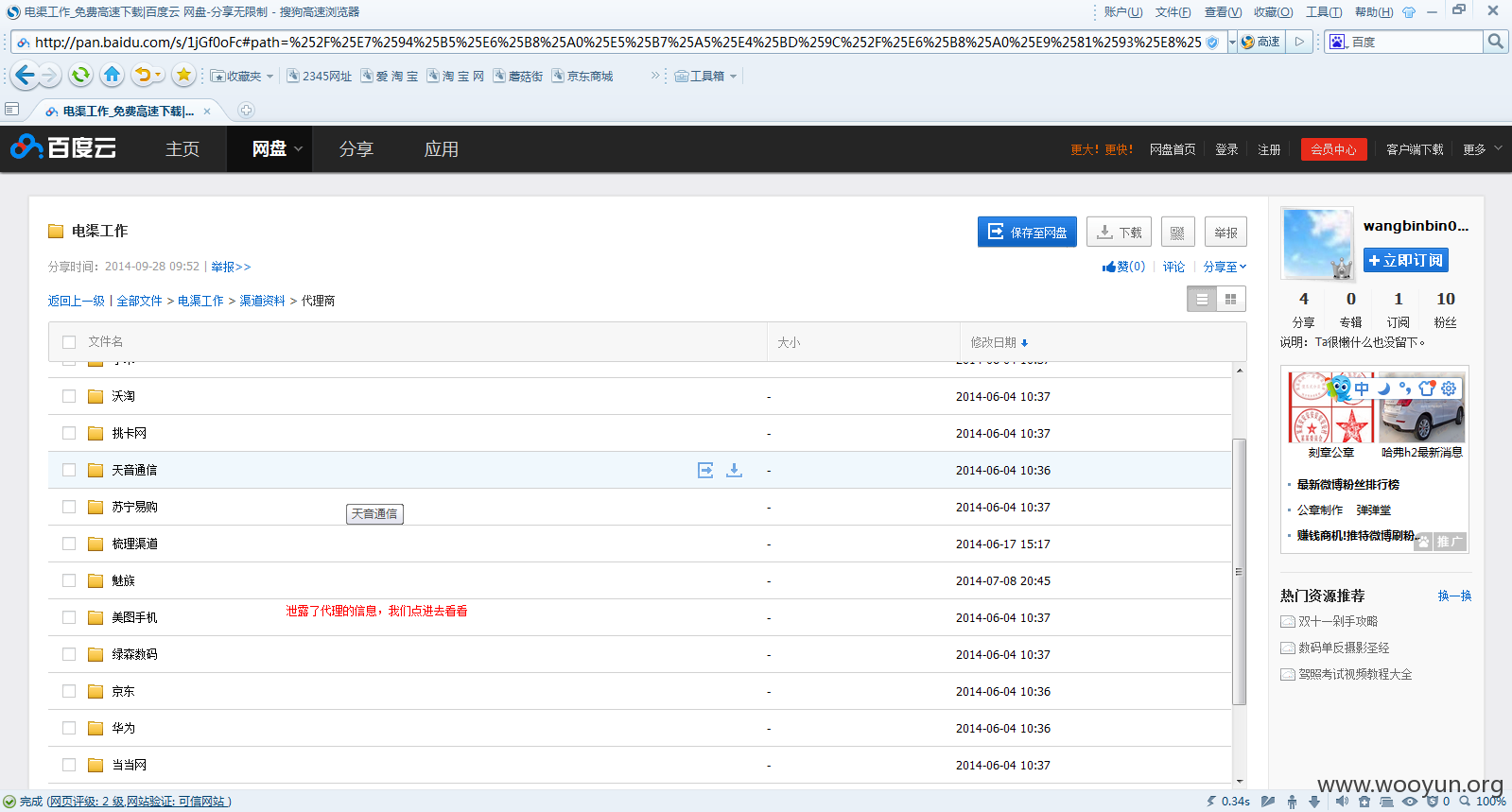The image size is (1512, 812).
Task: Save 天音通信 folder to netdisk icon
Action: pyautogui.click(x=705, y=470)
